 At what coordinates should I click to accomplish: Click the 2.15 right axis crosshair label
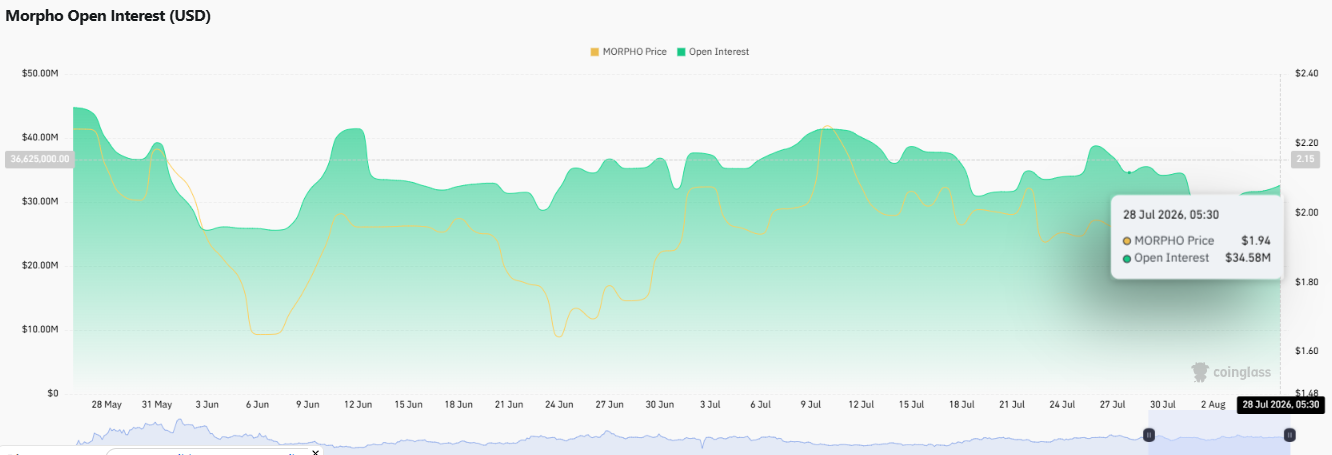[1306, 159]
